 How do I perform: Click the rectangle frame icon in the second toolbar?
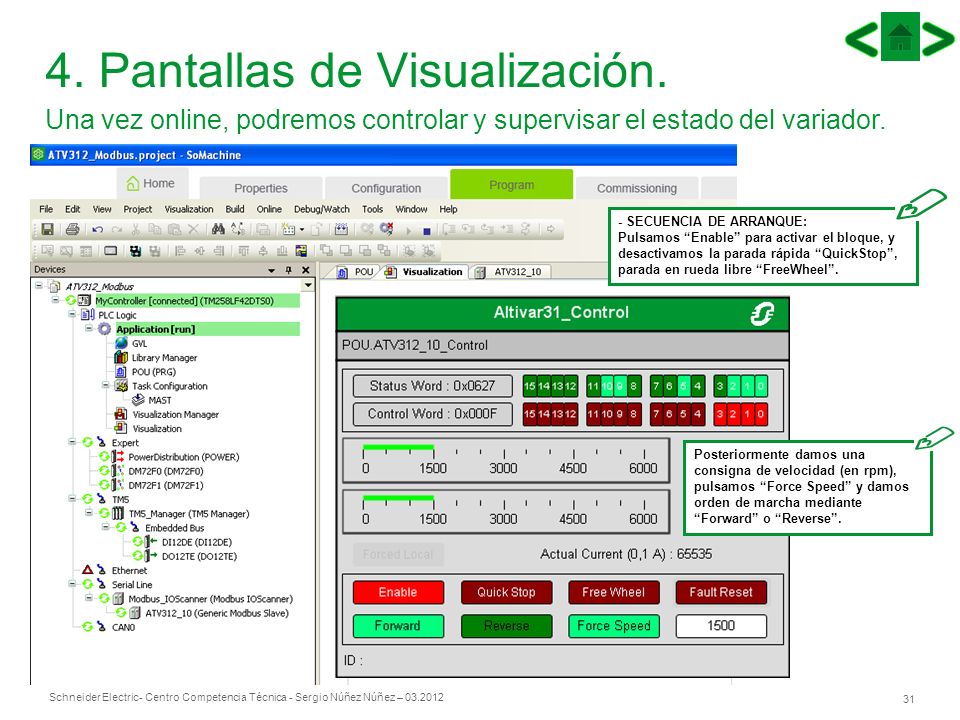coord(110,250)
